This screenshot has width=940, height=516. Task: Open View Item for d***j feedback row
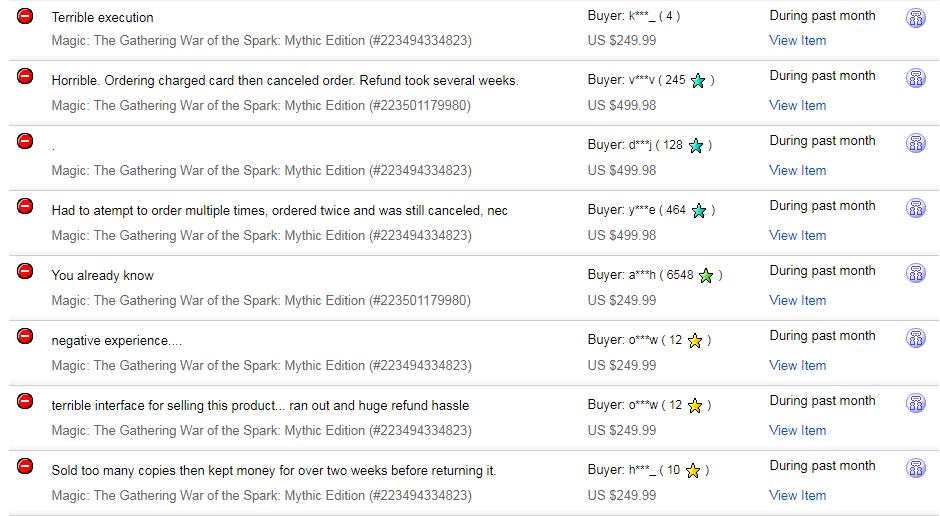797,170
